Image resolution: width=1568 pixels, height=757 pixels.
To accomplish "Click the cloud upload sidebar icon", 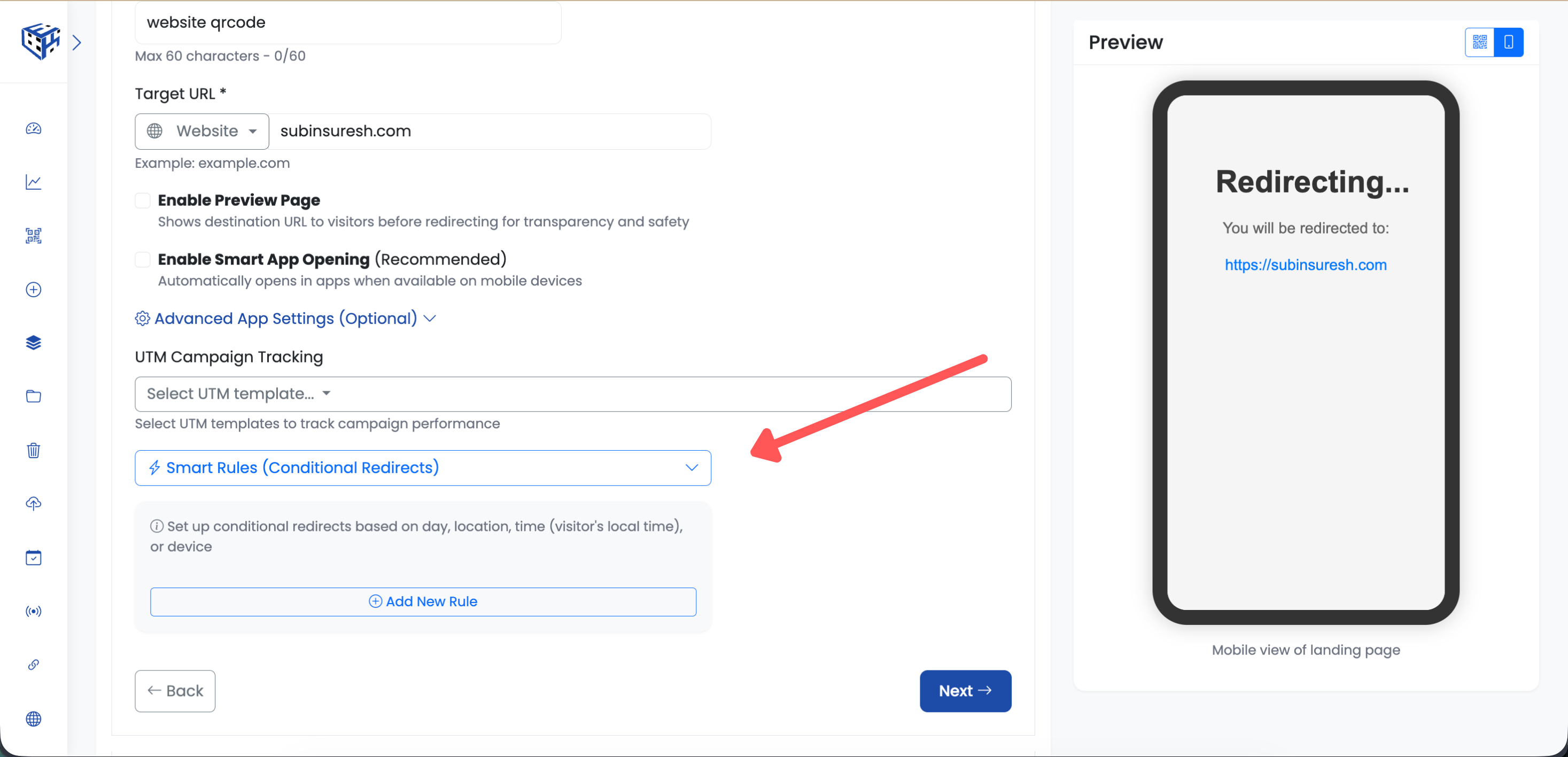I will tap(34, 504).
